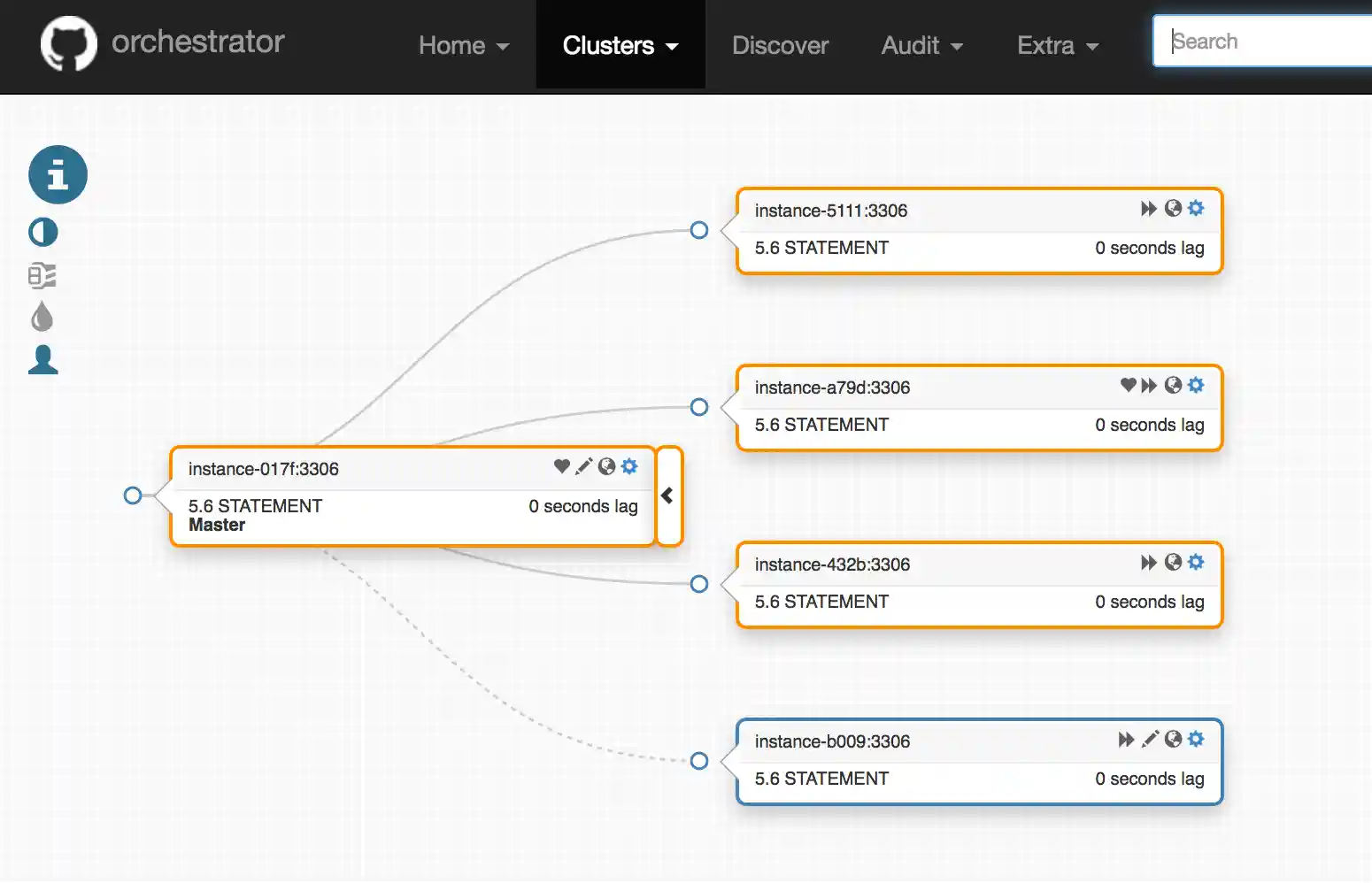Open settings gear on instance-5111:3306
The width and height of the screenshot is (1372, 883).
pyautogui.click(x=1197, y=209)
